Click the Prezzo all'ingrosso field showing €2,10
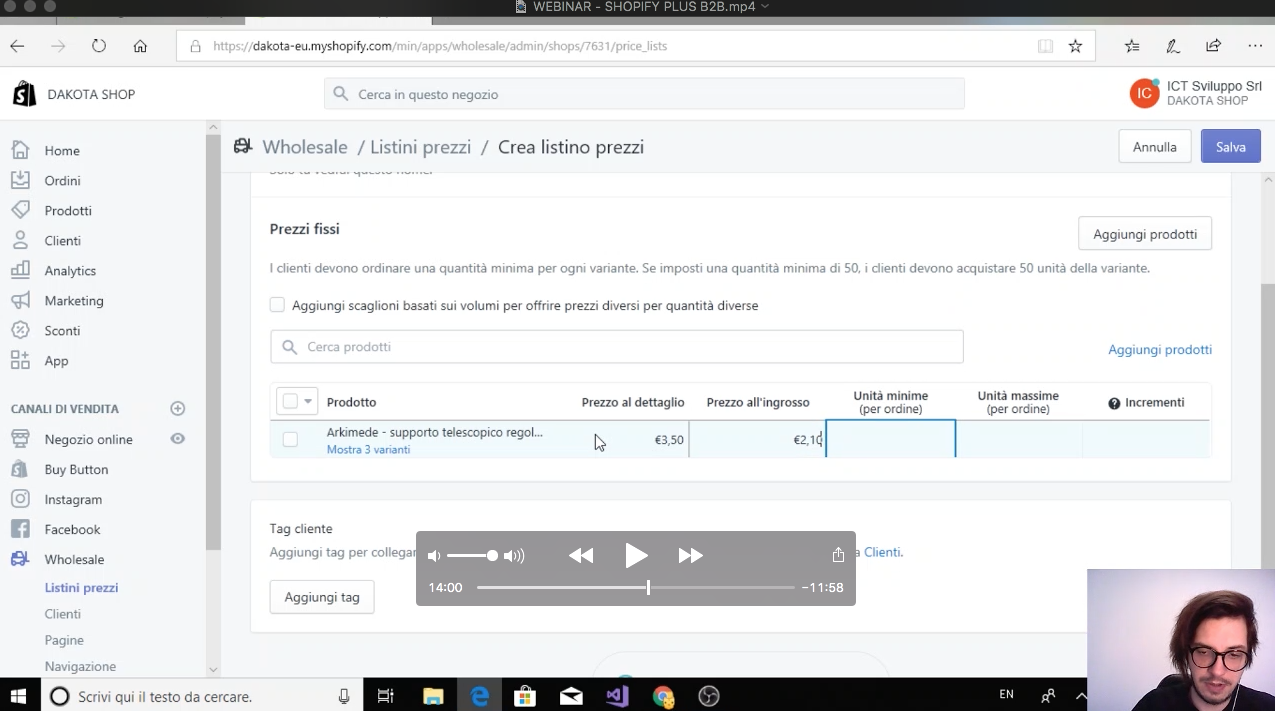 [x=757, y=439]
